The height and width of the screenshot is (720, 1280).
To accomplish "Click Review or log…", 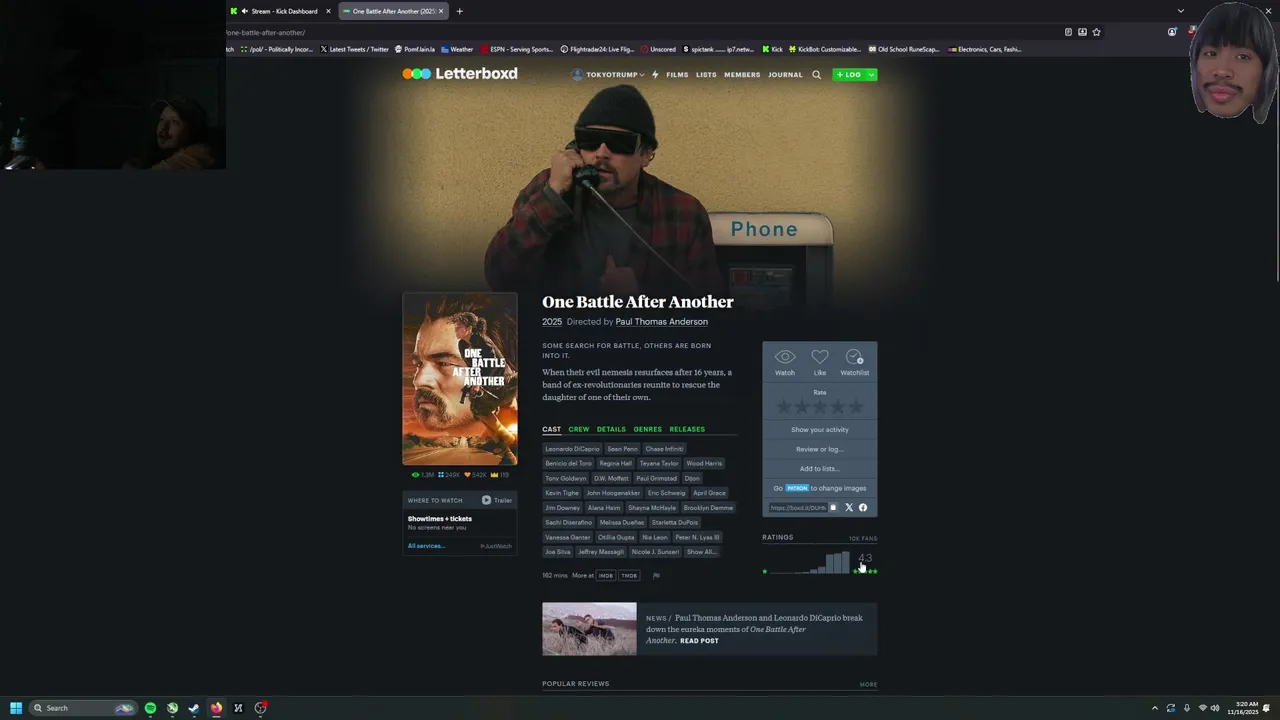I will [820, 449].
